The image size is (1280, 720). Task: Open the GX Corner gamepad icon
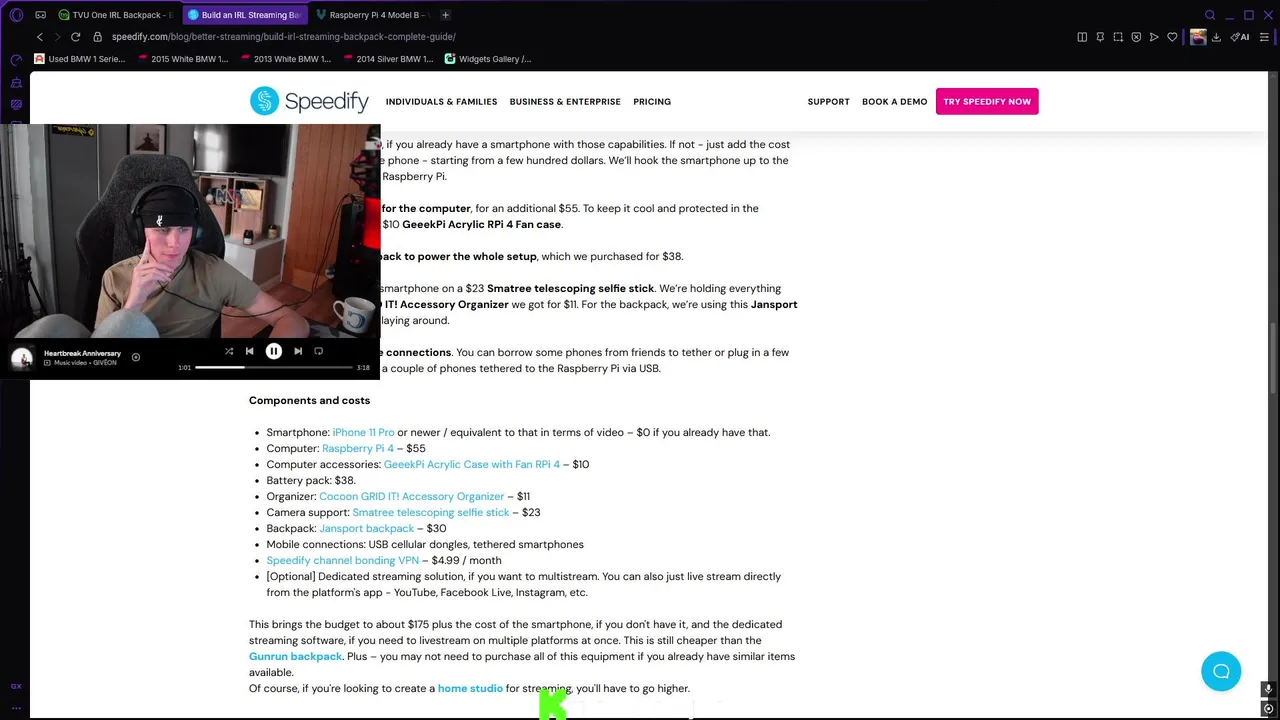coord(40,15)
